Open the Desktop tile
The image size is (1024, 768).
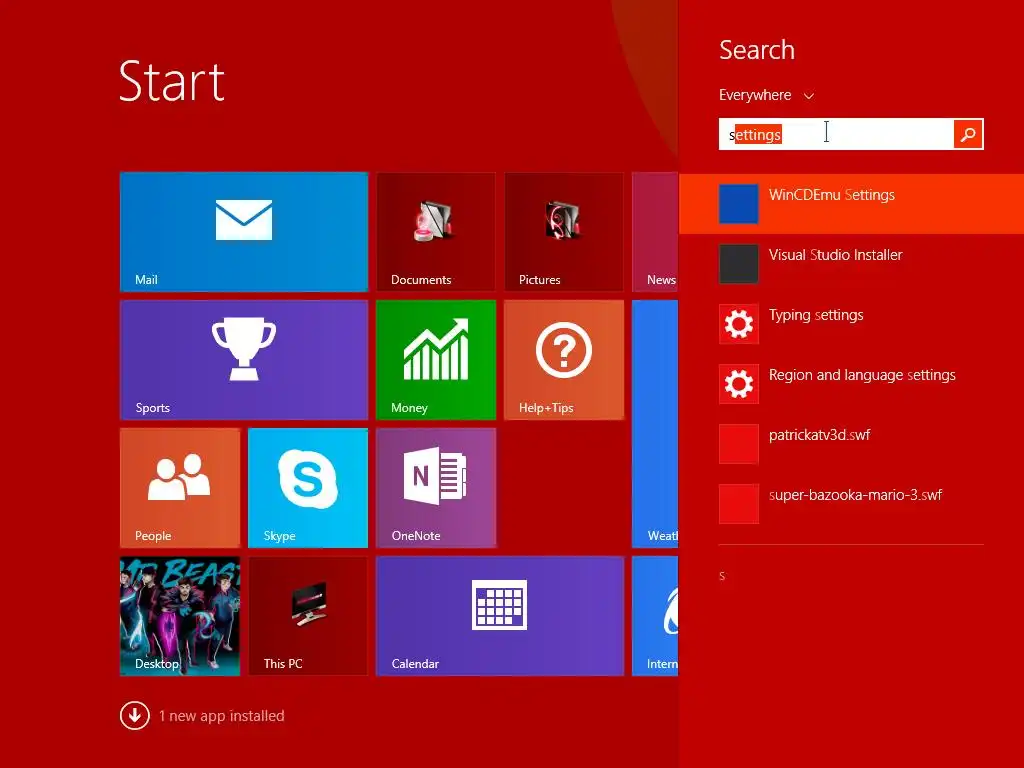pos(180,616)
